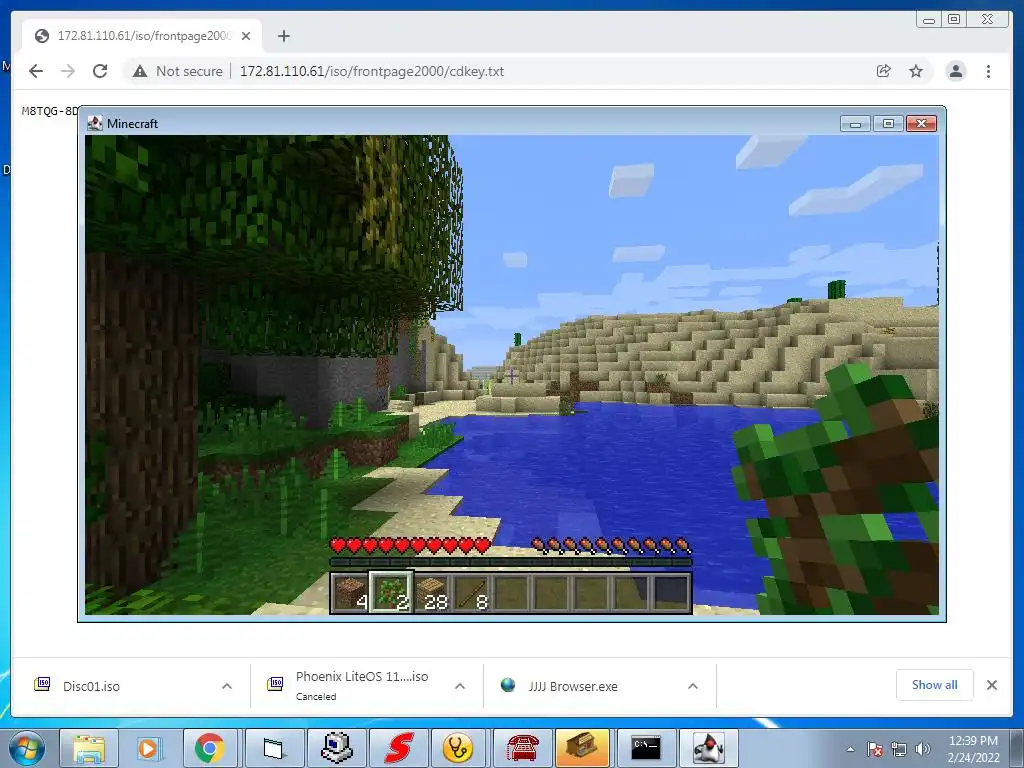The image size is (1024, 768).
Task: Select the sapling hotbar slot with 2
Action: tap(391, 593)
